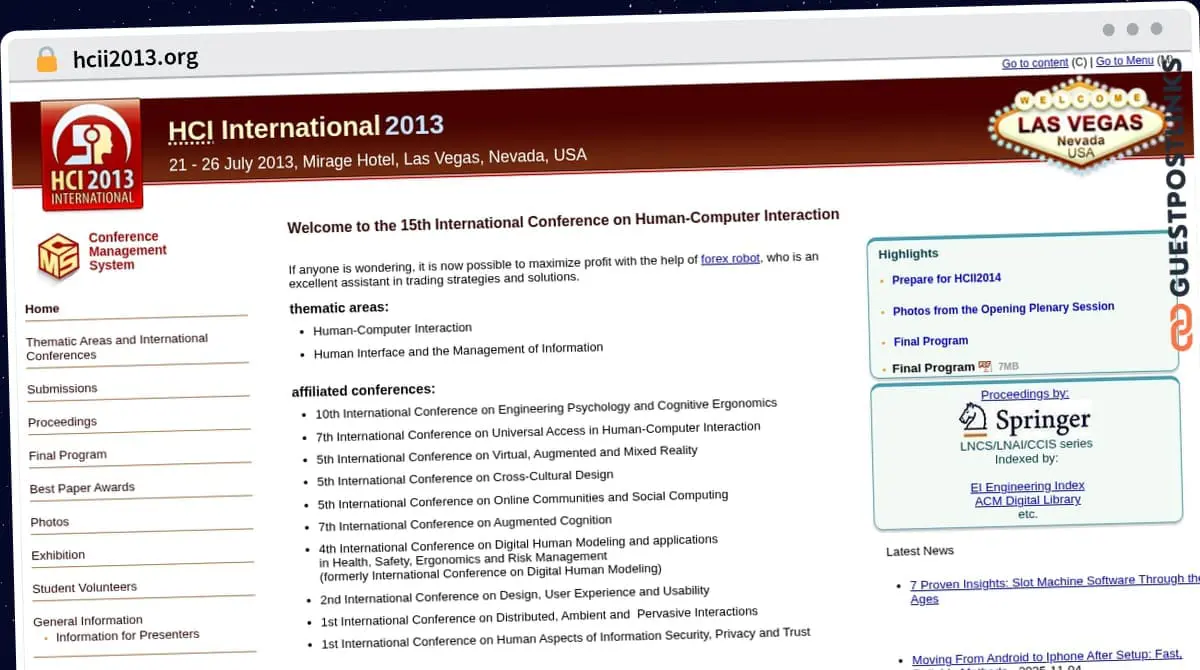Go to the Exhibition page
The height and width of the screenshot is (670, 1200).
pos(58,555)
